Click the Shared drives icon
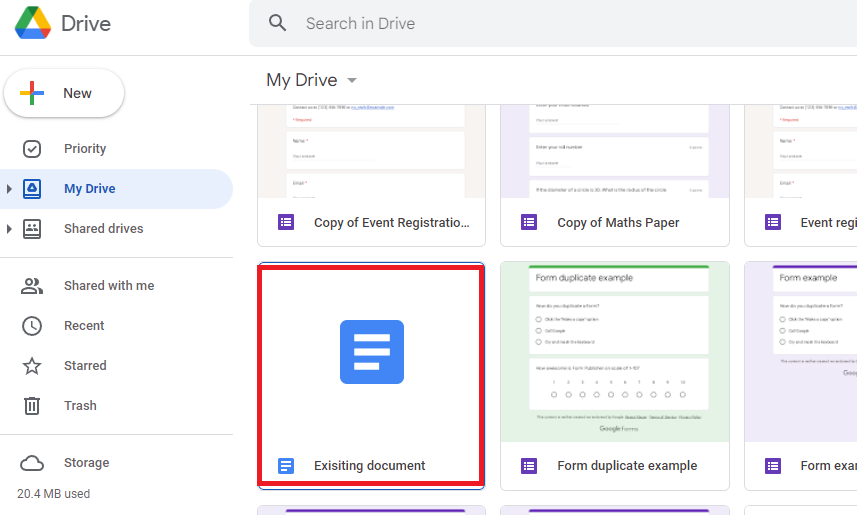857x515 pixels. point(32,229)
